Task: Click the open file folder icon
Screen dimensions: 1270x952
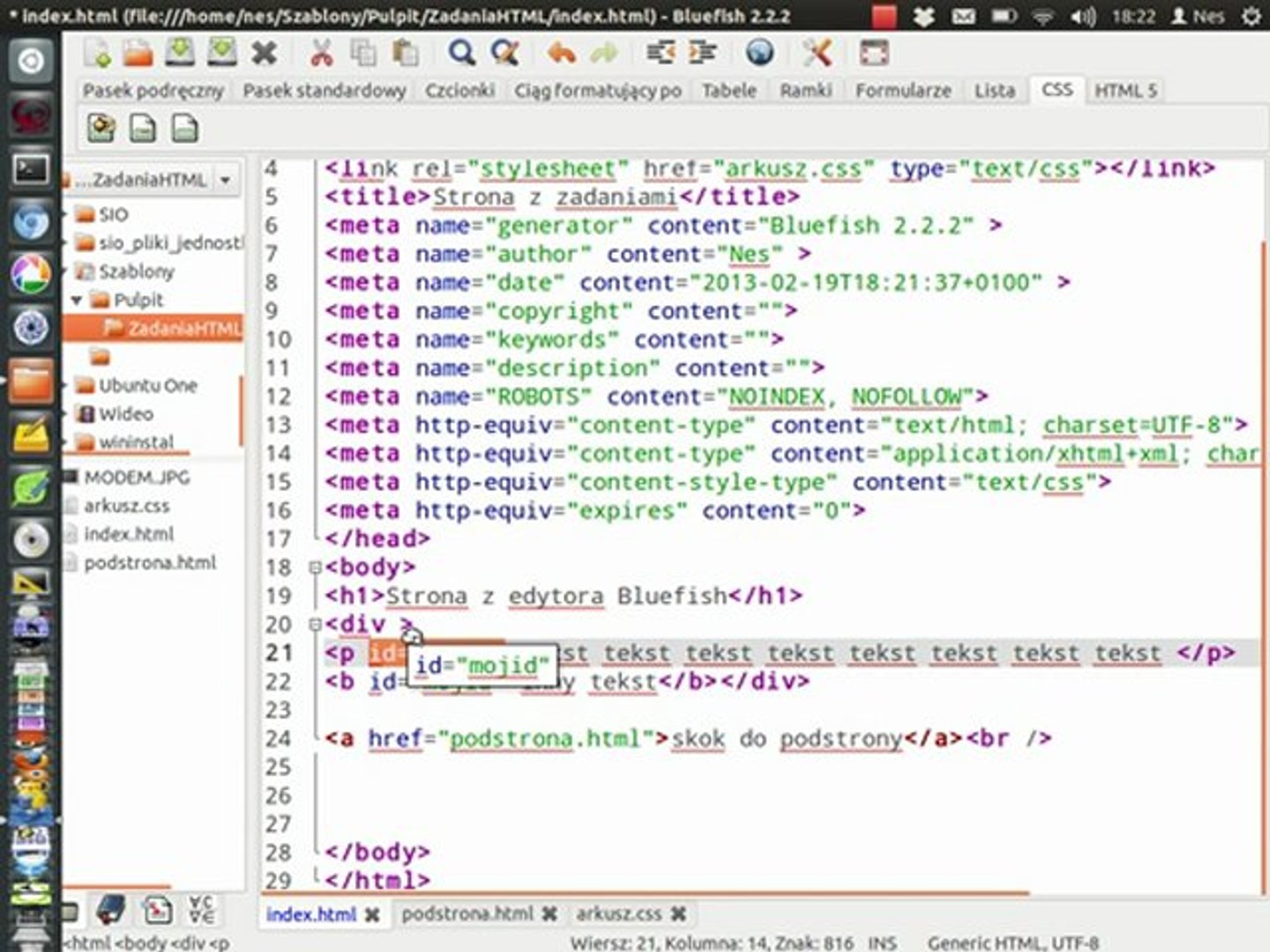Action: [x=138, y=54]
